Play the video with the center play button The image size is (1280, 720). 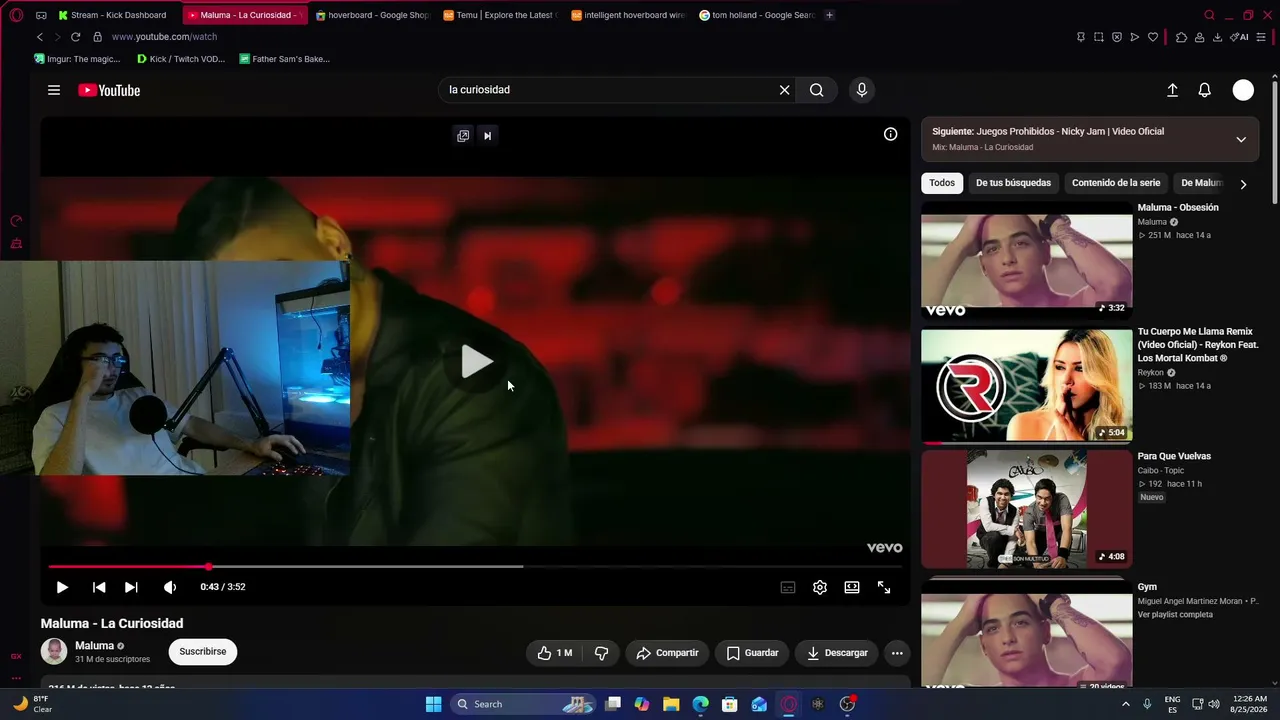477,361
